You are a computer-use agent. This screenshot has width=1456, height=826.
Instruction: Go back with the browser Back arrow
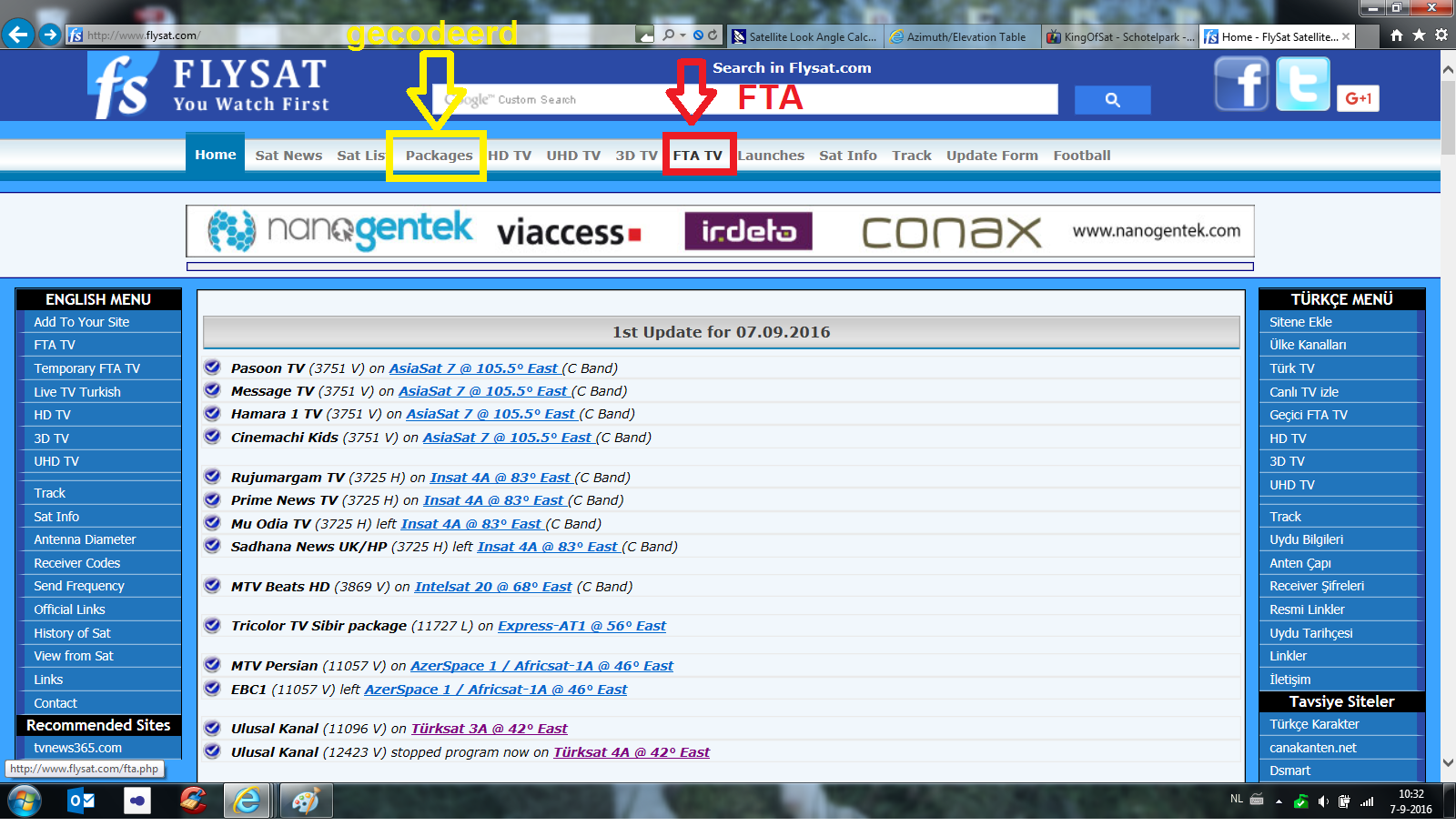18,35
